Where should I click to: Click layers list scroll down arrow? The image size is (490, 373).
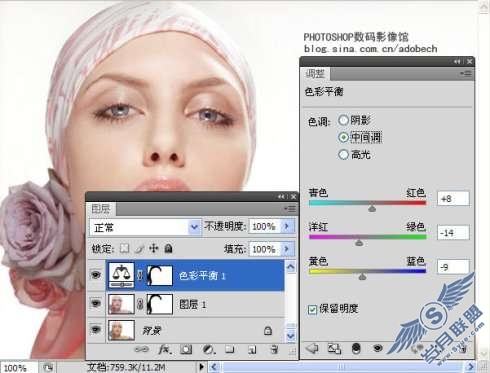click(291, 335)
